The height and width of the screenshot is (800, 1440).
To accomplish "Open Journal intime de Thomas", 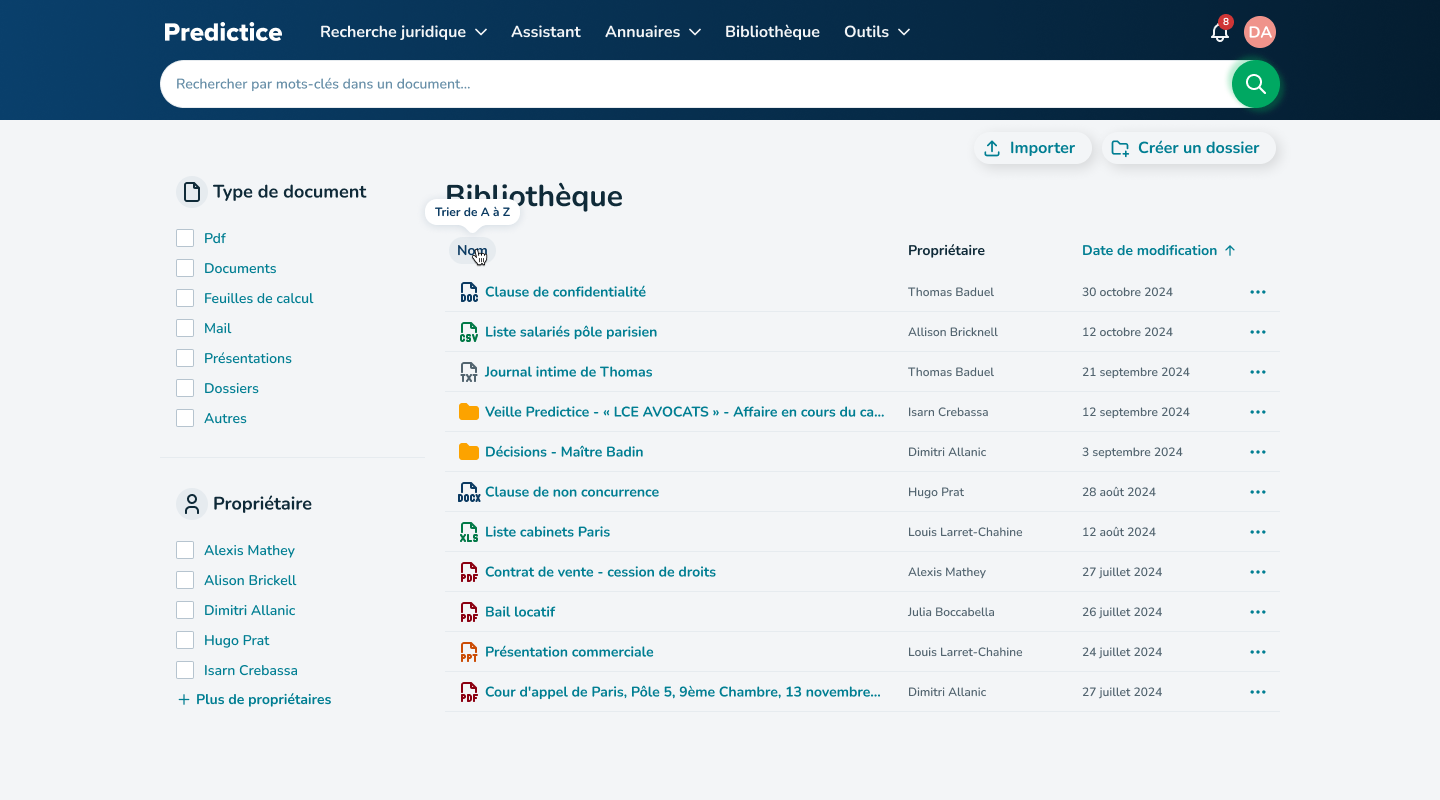I will pyautogui.click(x=568, y=372).
